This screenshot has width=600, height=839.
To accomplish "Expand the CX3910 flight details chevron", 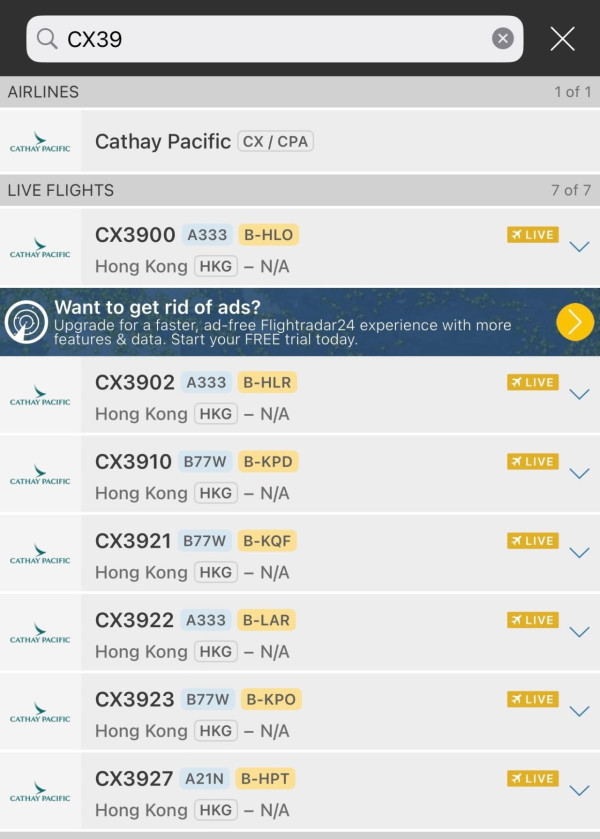I will (579, 474).
